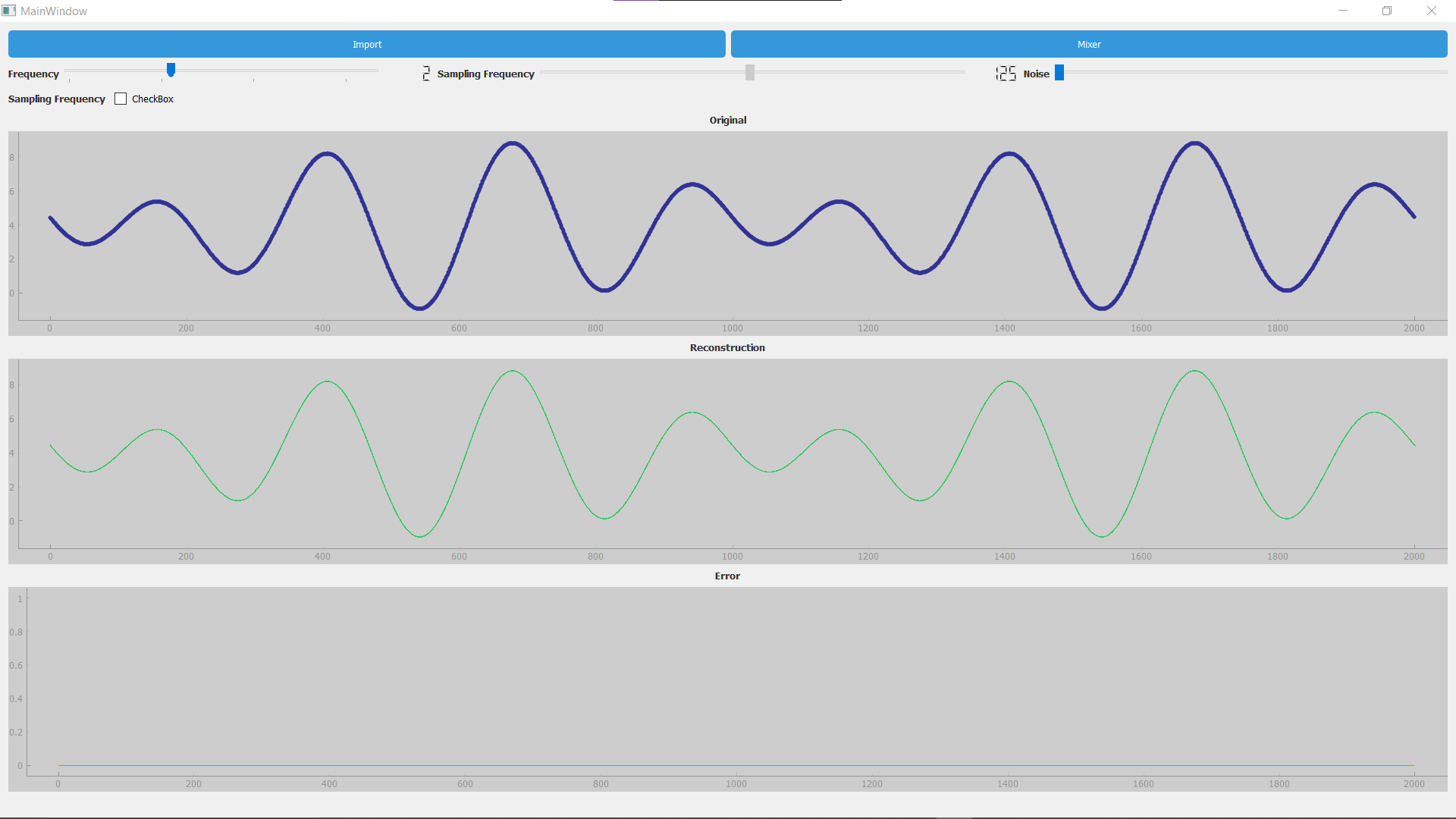Open the Mixer
Screen dimensions: 1456x819
coord(1088,44)
